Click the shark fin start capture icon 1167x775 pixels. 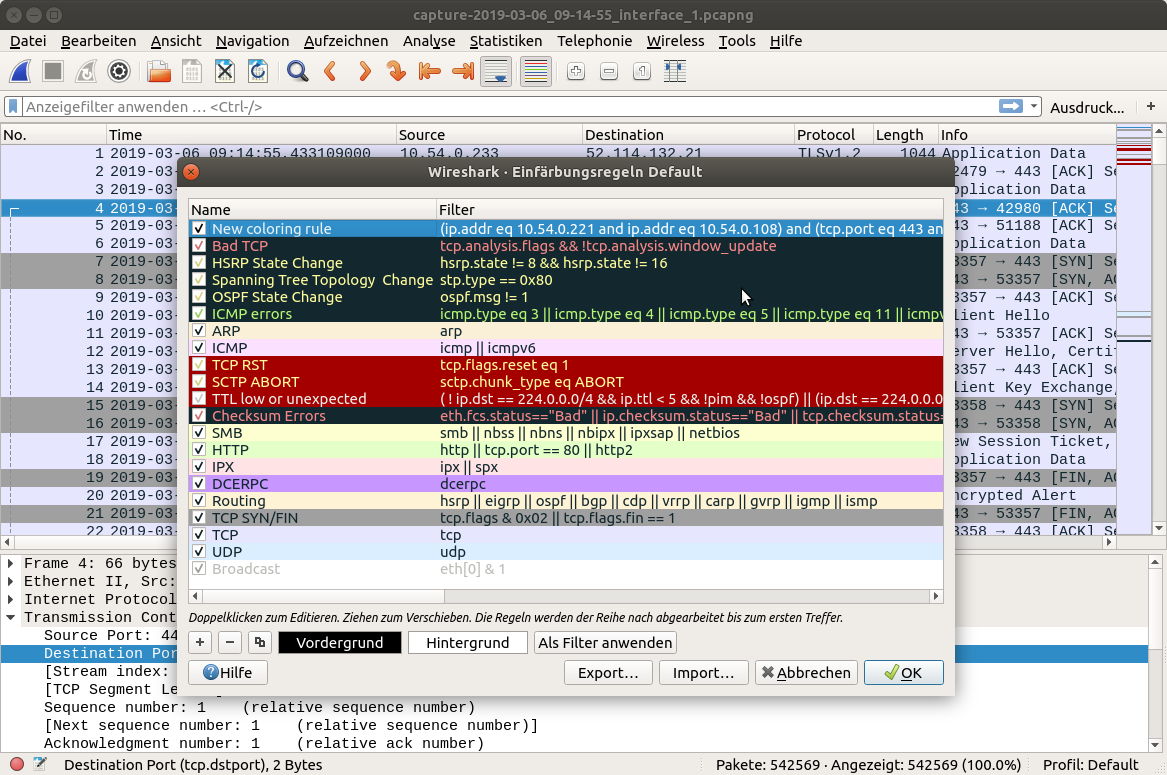(21, 71)
